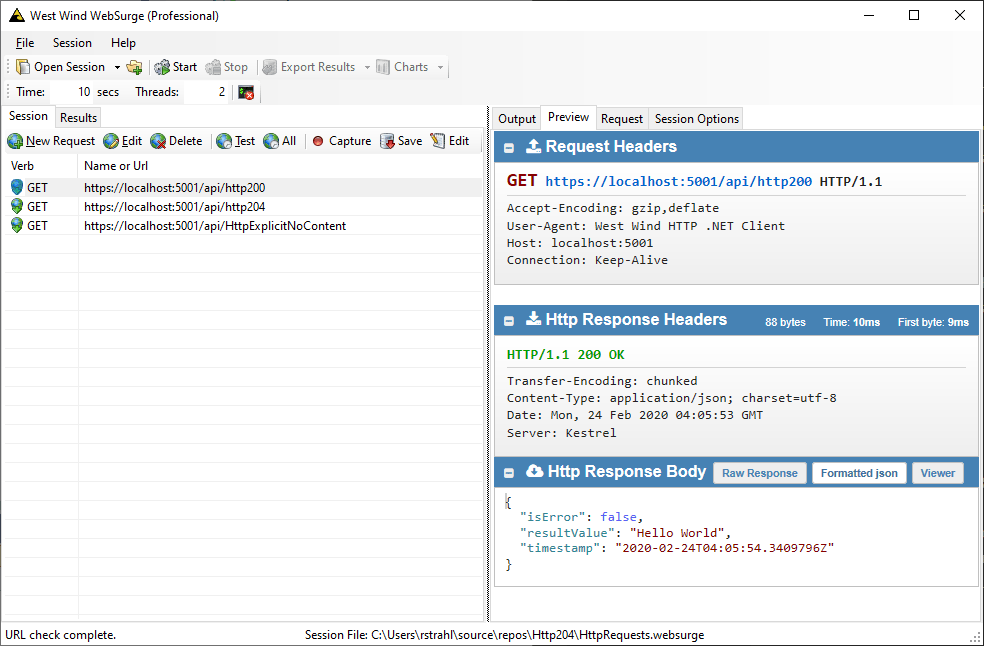Viewport: 984px width, 646px height.
Task: Click the Threads count field
Action: click(x=206, y=92)
